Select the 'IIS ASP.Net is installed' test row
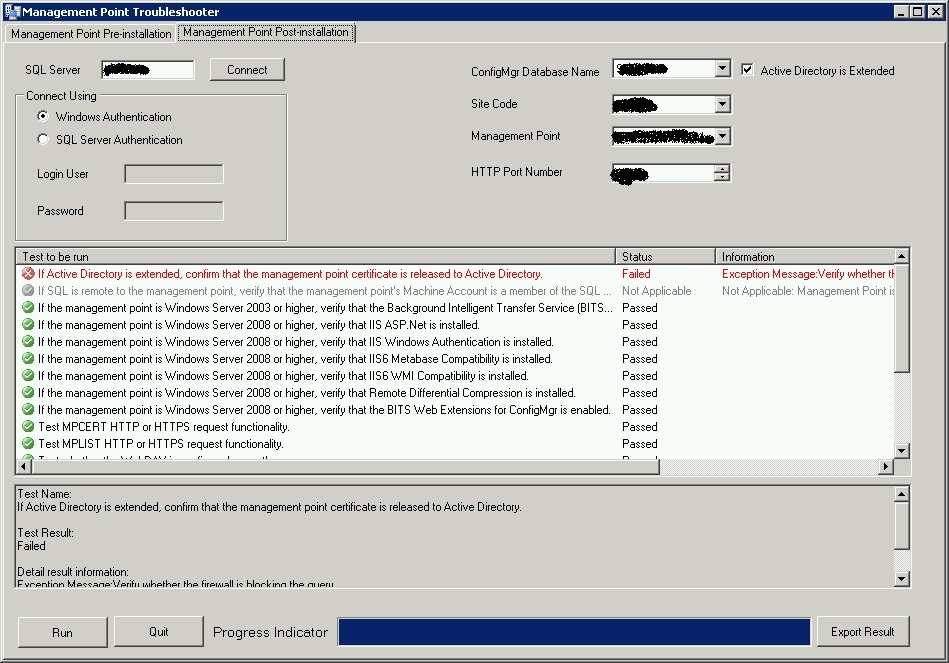Image resolution: width=949 pixels, height=663 pixels. point(455,325)
